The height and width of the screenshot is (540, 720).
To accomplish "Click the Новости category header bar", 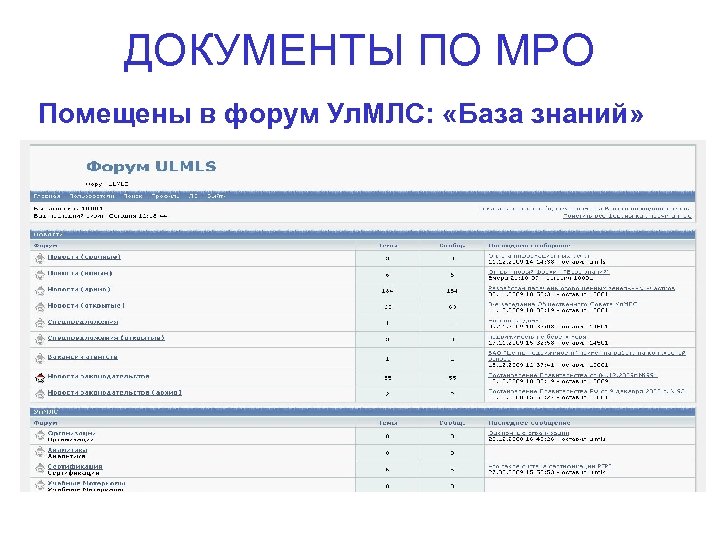I will [363, 234].
